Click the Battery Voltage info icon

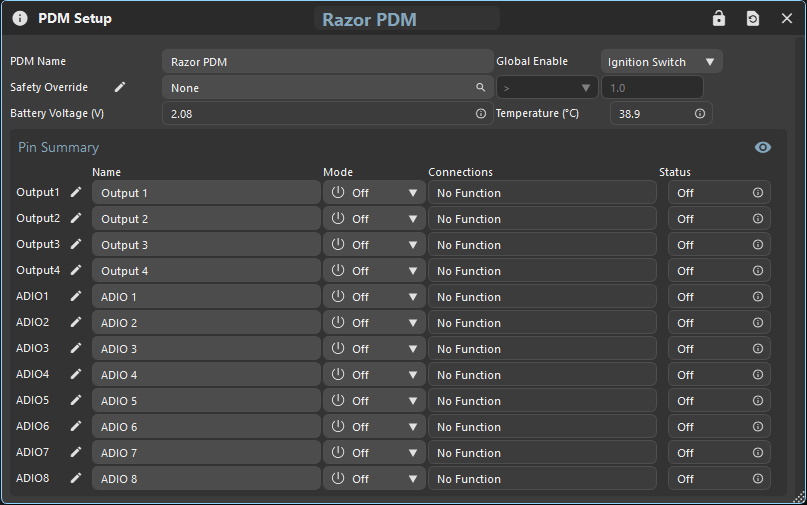[x=480, y=114]
